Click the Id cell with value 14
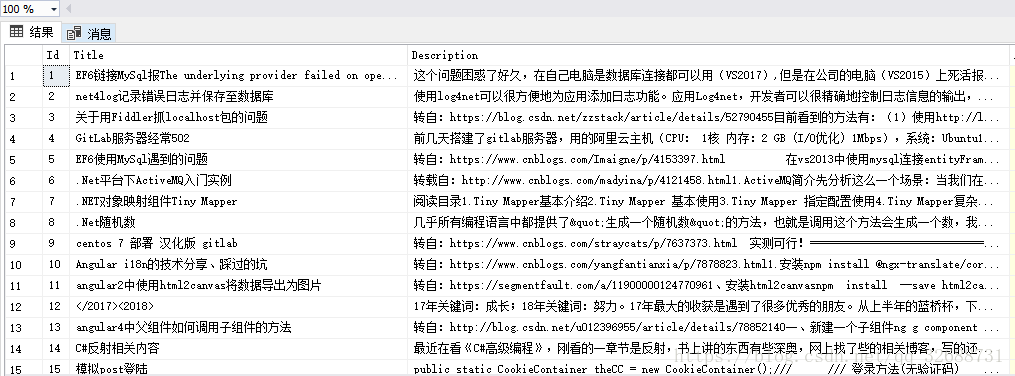1015x376 pixels. 56,348
